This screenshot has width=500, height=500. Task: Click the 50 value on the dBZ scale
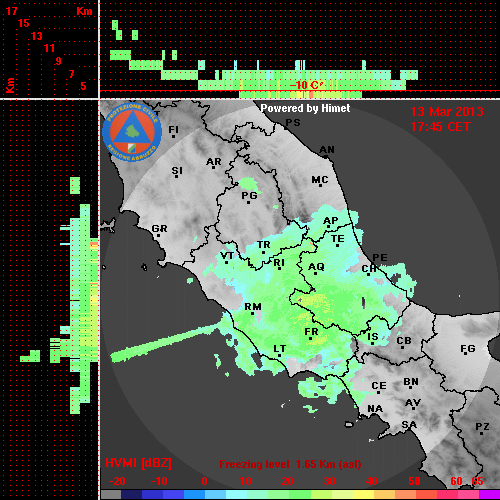[x=414, y=481]
